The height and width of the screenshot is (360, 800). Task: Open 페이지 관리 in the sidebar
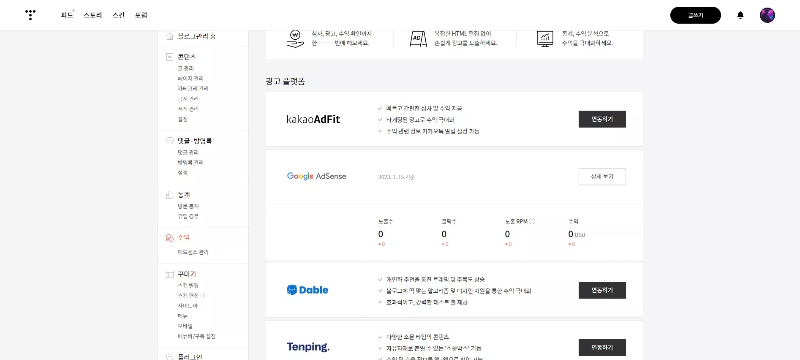[190, 78]
